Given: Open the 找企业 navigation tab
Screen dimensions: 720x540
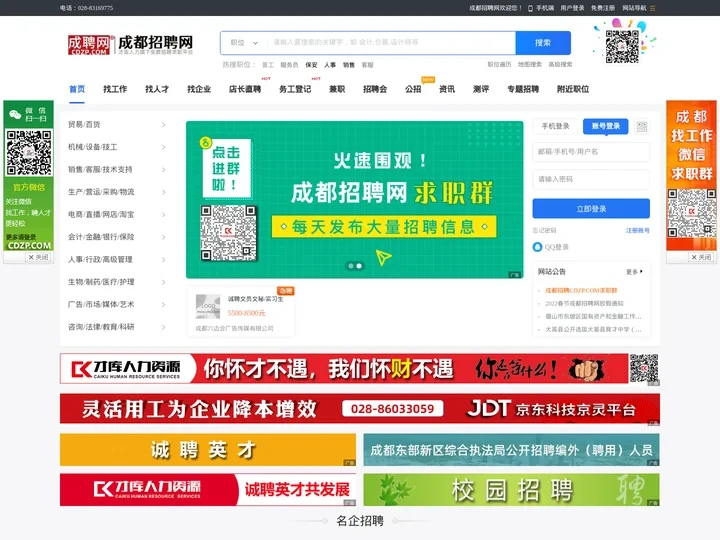Looking at the screenshot, I should click(x=199, y=89).
